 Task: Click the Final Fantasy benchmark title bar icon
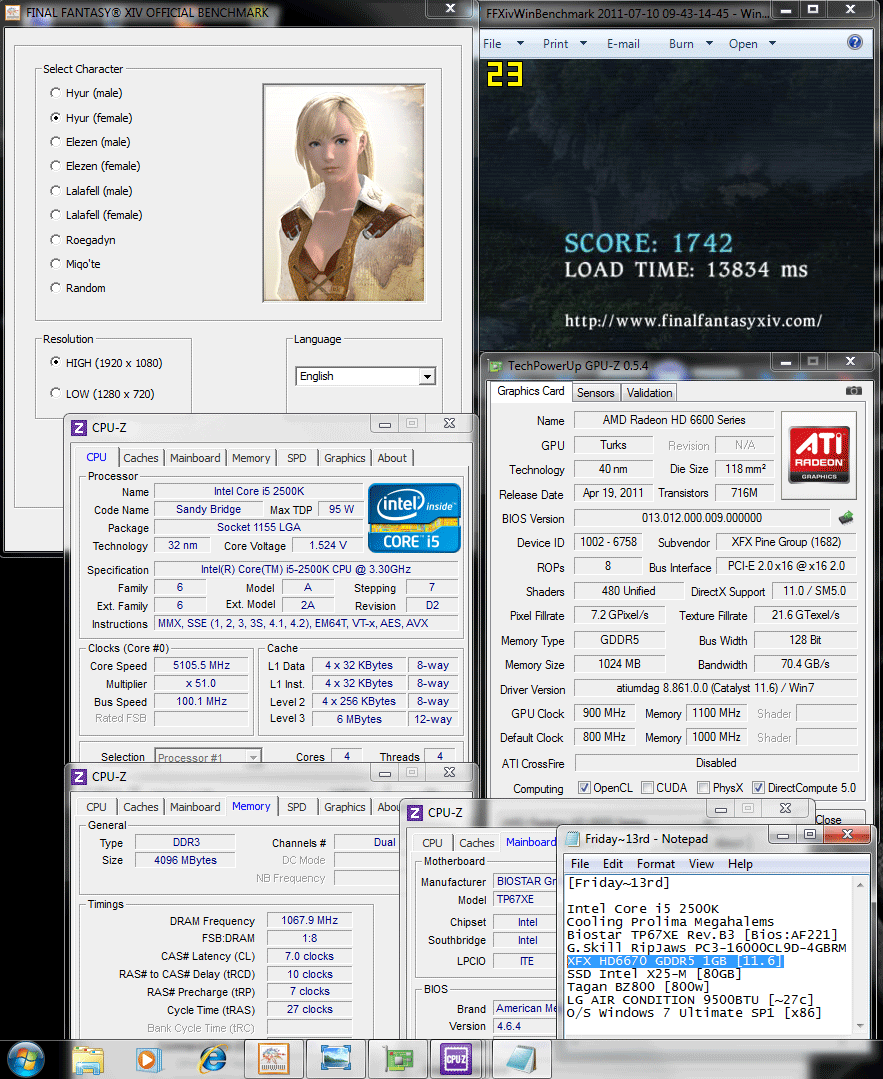tap(12, 12)
